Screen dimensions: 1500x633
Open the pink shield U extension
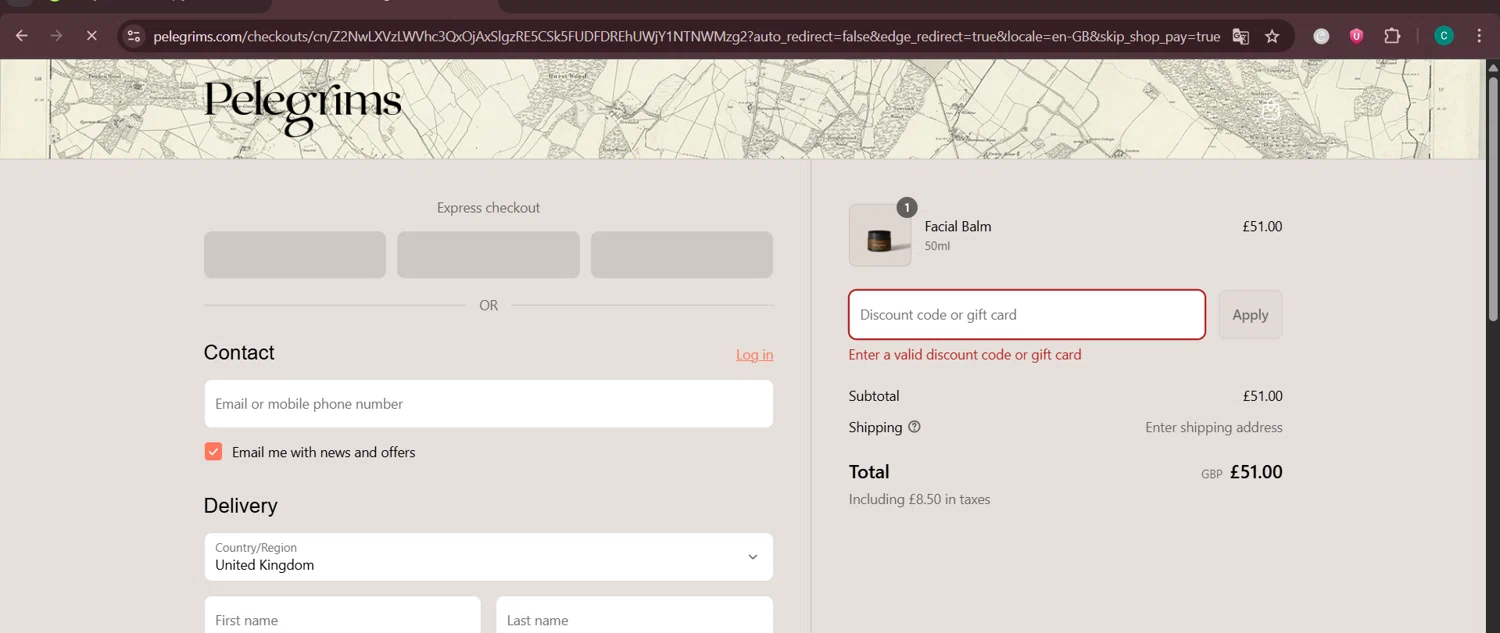[1356, 36]
